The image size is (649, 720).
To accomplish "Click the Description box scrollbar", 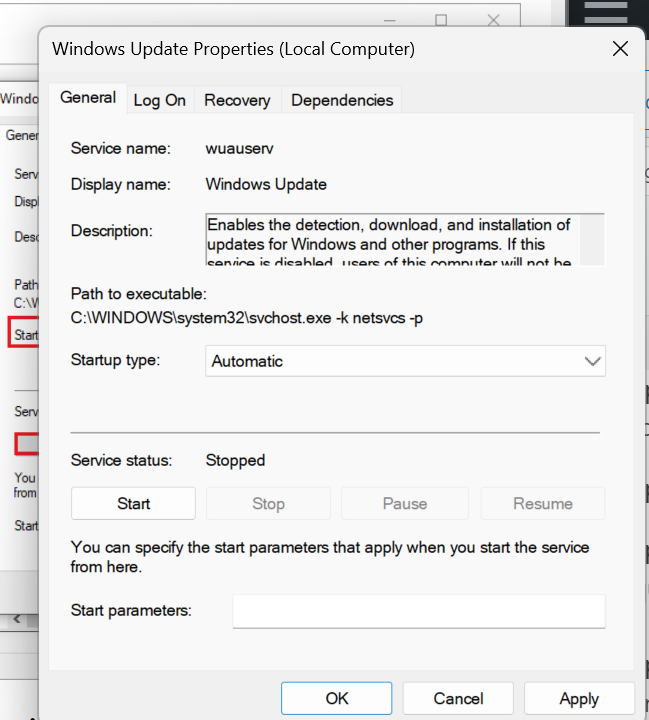I will click(592, 240).
